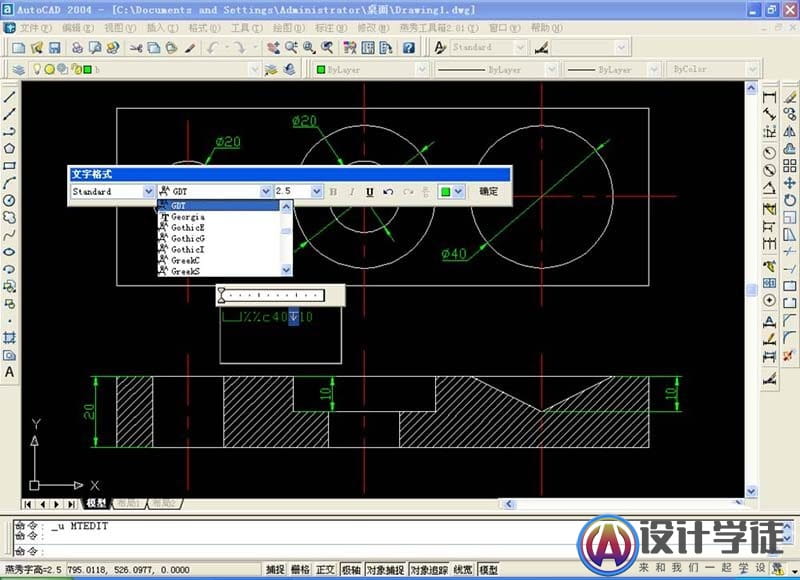The width and height of the screenshot is (800, 580).
Task: Open the 2.5 text height dropdown
Action: click(x=316, y=191)
